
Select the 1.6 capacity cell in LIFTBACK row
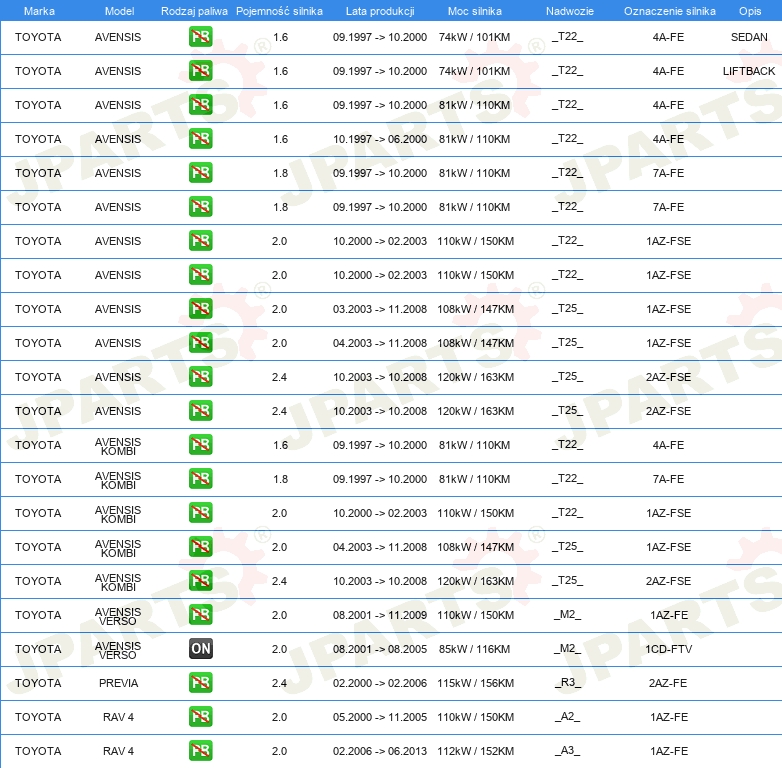280,71
